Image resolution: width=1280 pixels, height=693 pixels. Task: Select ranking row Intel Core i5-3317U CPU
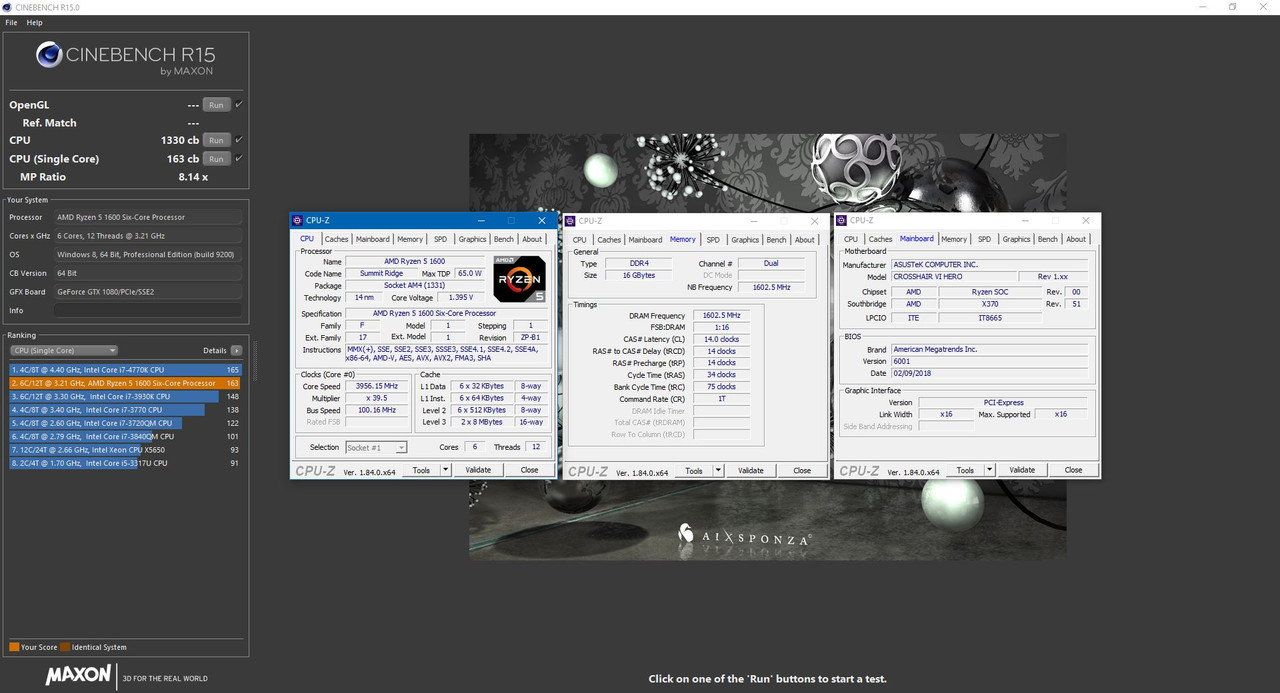pyautogui.click(x=125, y=463)
